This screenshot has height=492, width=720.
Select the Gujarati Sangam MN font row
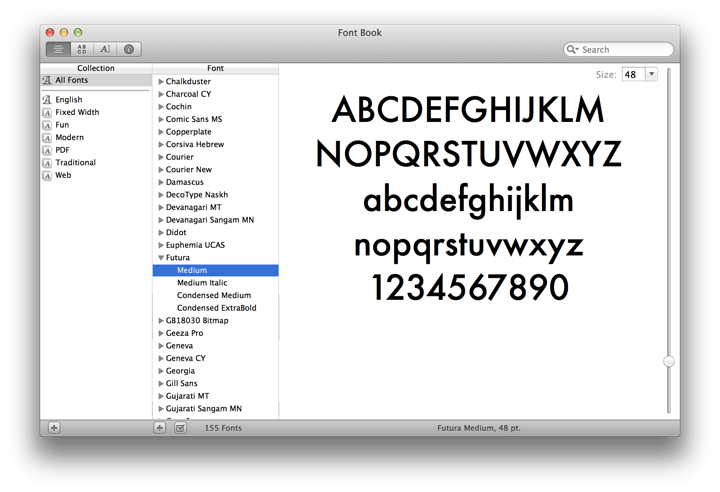click(215, 409)
